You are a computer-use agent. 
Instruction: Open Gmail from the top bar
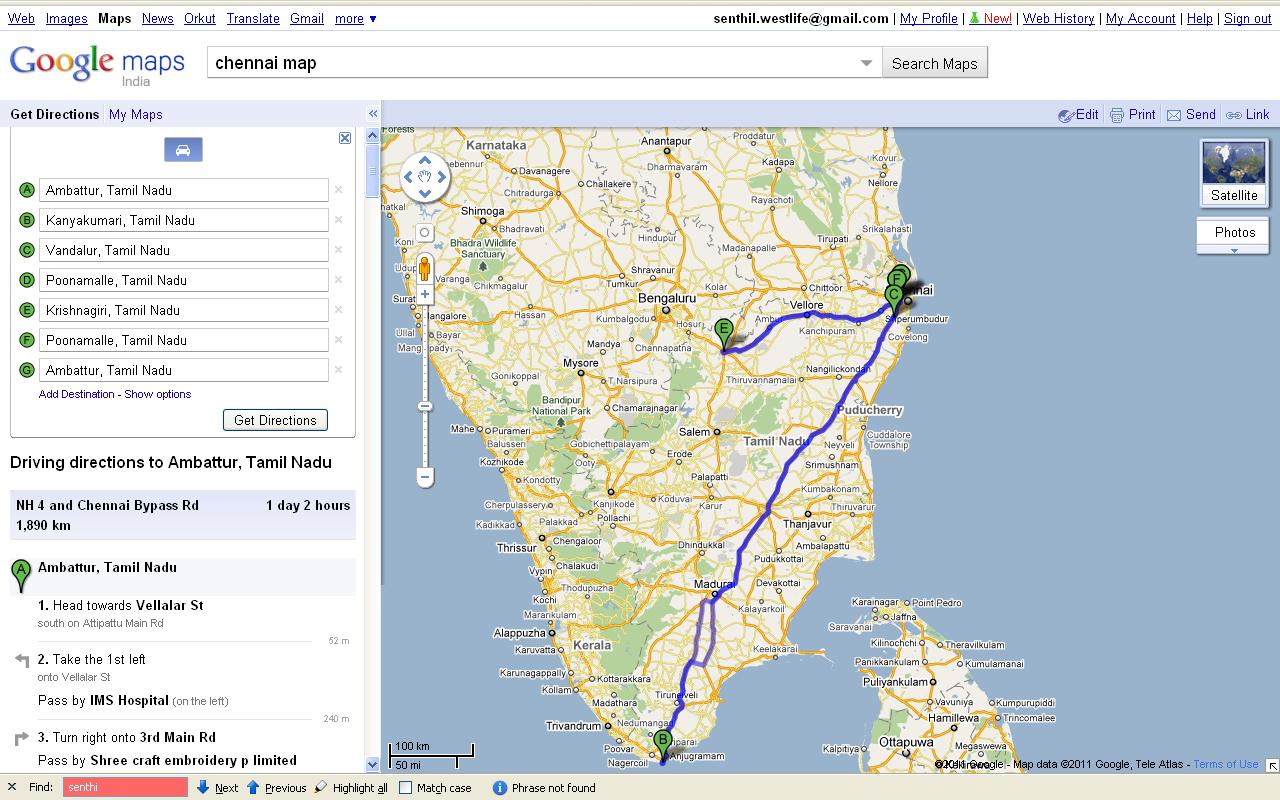(x=307, y=18)
